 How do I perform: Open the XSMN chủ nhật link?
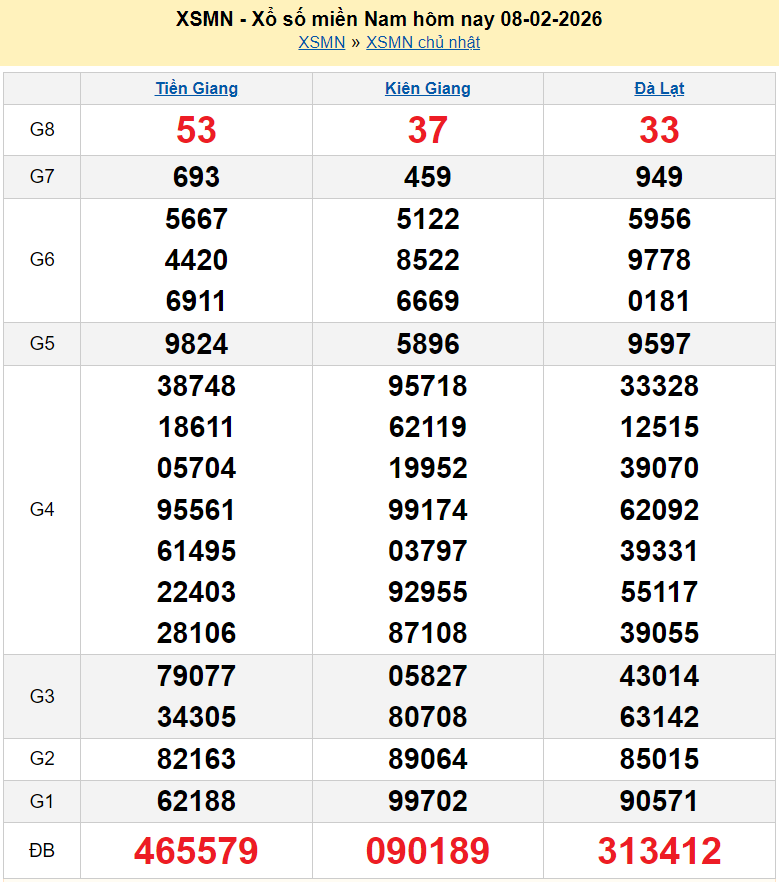click(422, 42)
